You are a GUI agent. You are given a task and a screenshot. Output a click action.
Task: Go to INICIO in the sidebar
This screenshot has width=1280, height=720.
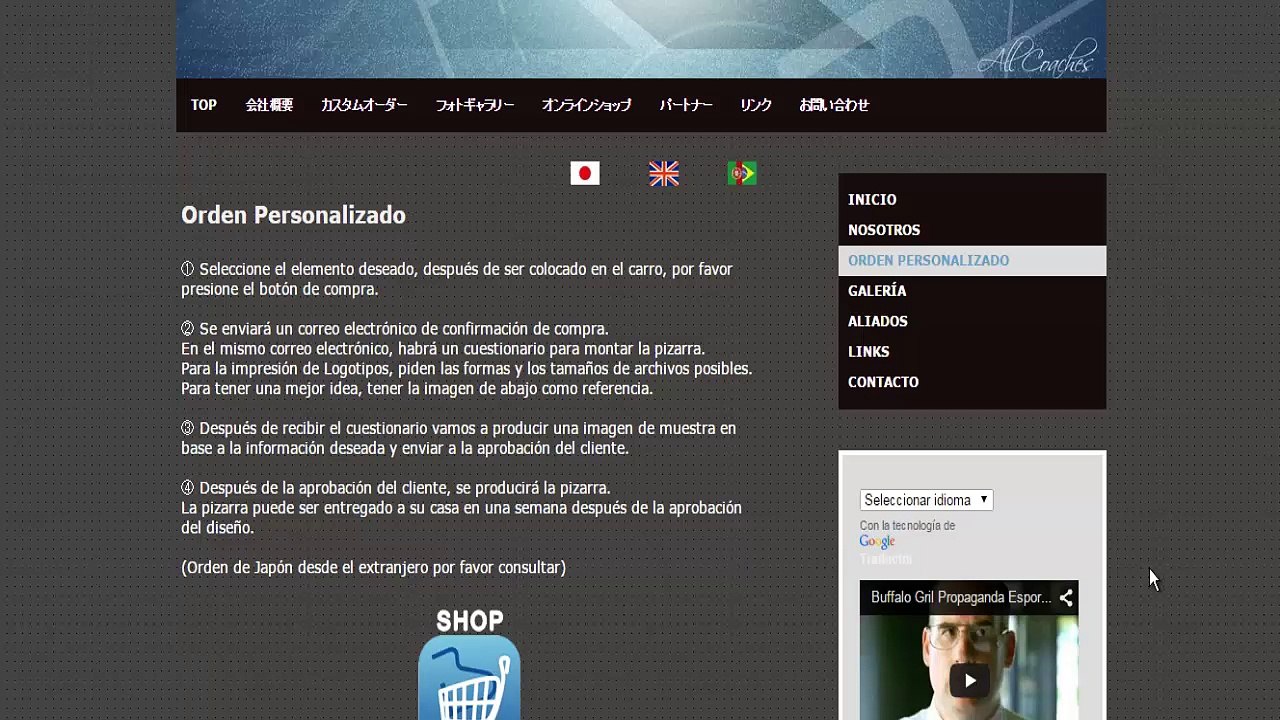pos(972,200)
